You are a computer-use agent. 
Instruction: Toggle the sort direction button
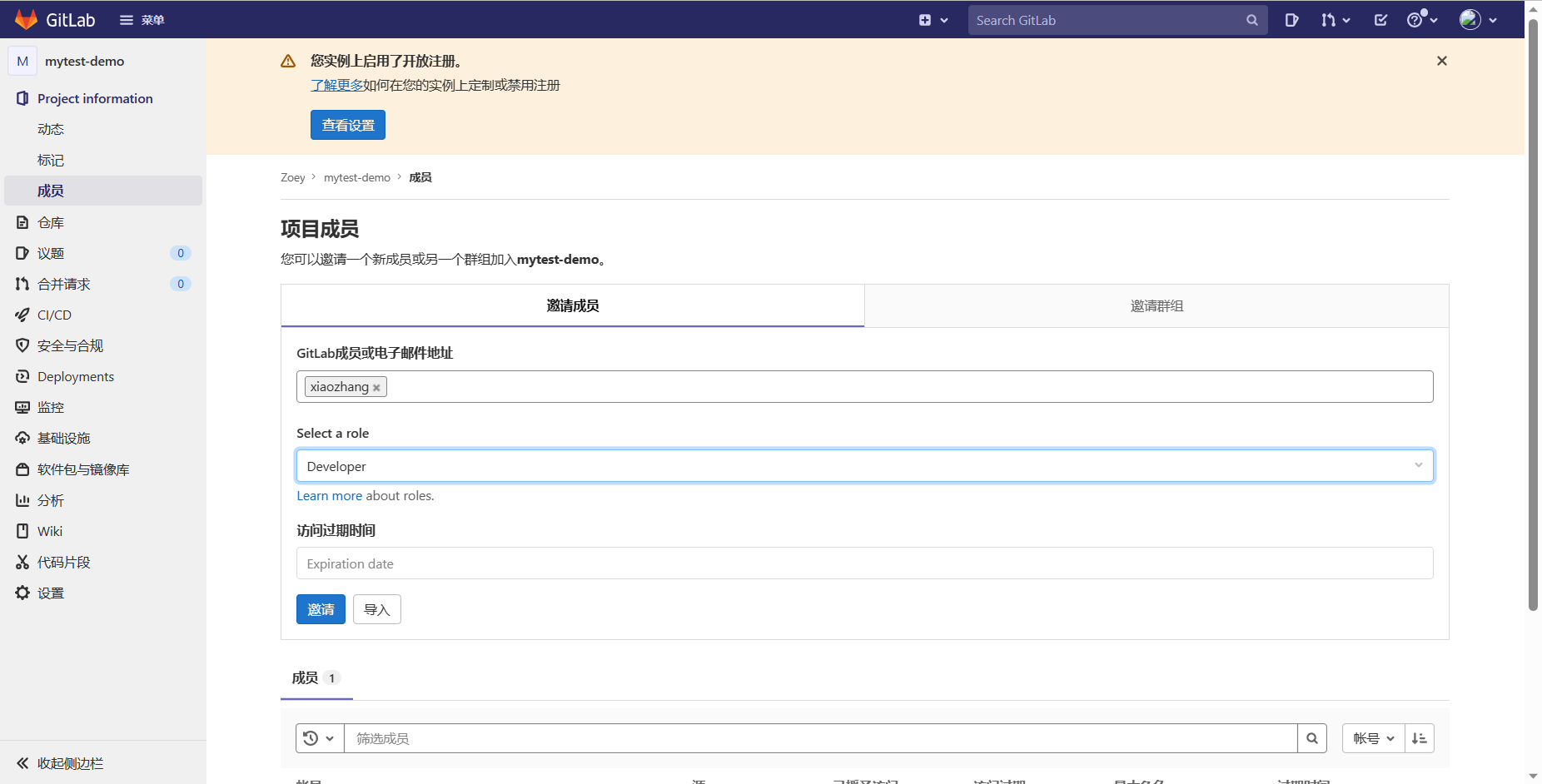(x=1420, y=738)
